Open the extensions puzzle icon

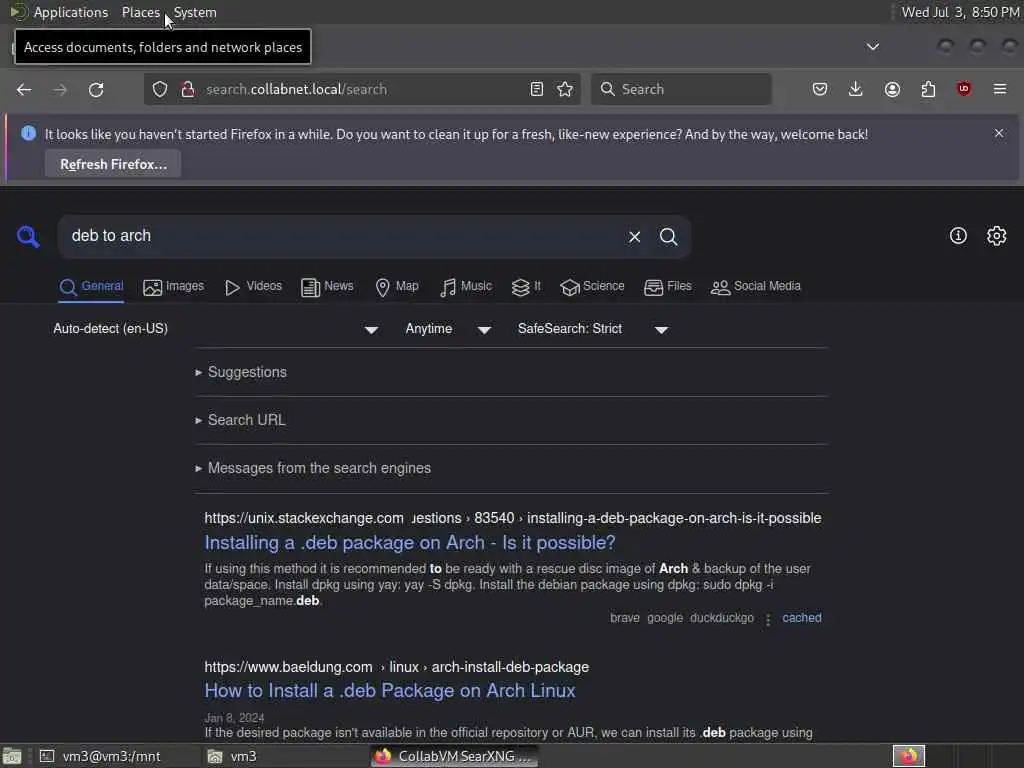pos(928,89)
